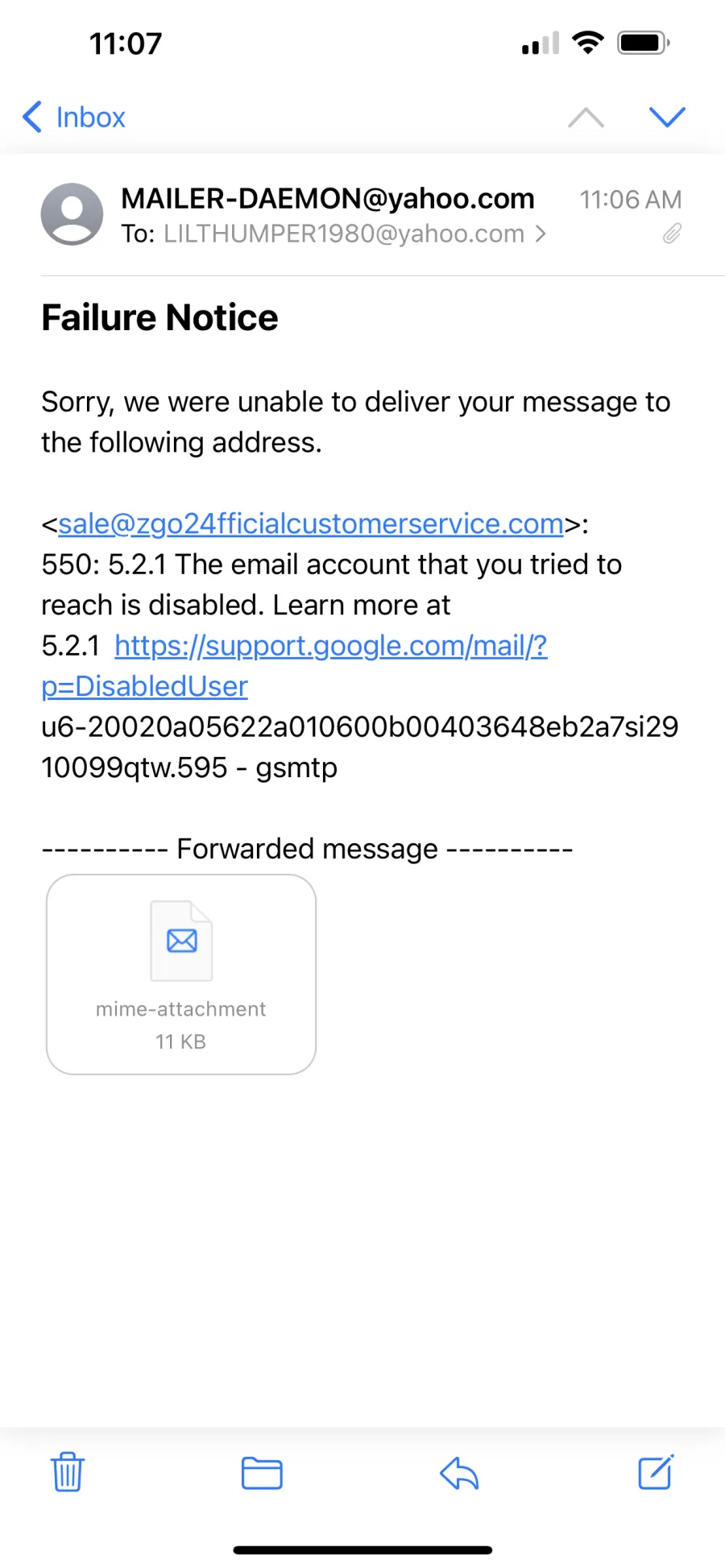Image resolution: width=725 pixels, height=1568 pixels.
Task: Compose a new message with the pencil icon
Action: 656,1472
